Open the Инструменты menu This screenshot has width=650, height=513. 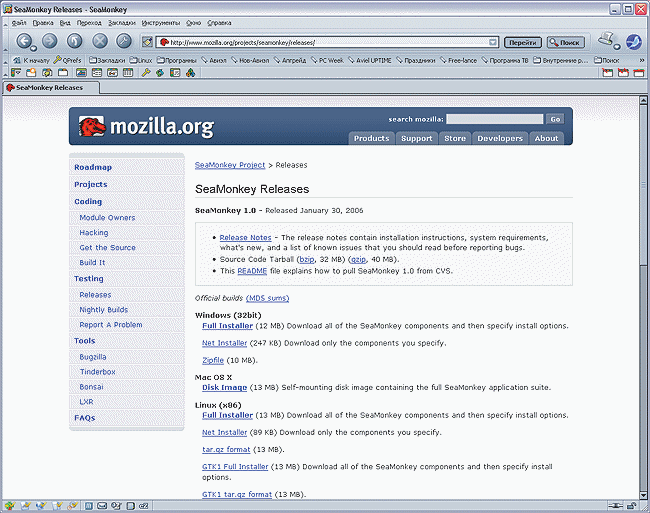pyautogui.click(x=161, y=23)
